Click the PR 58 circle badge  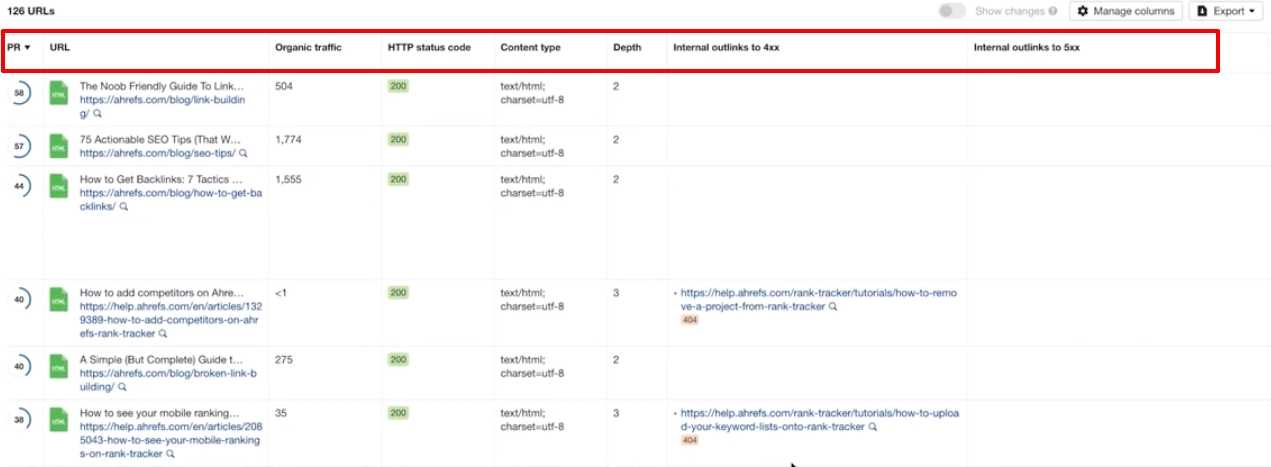point(20,93)
